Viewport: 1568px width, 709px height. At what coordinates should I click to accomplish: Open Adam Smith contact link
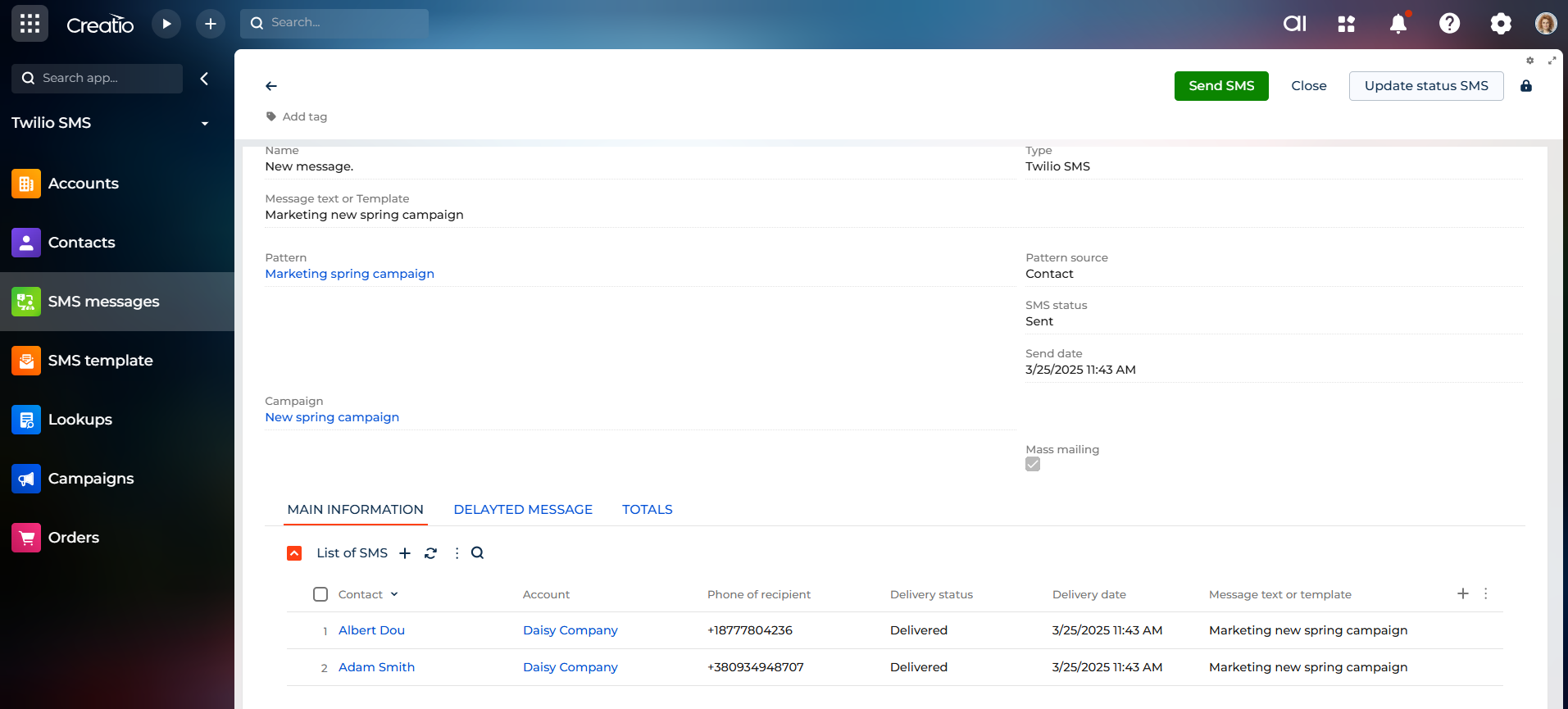(x=376, y=667)
